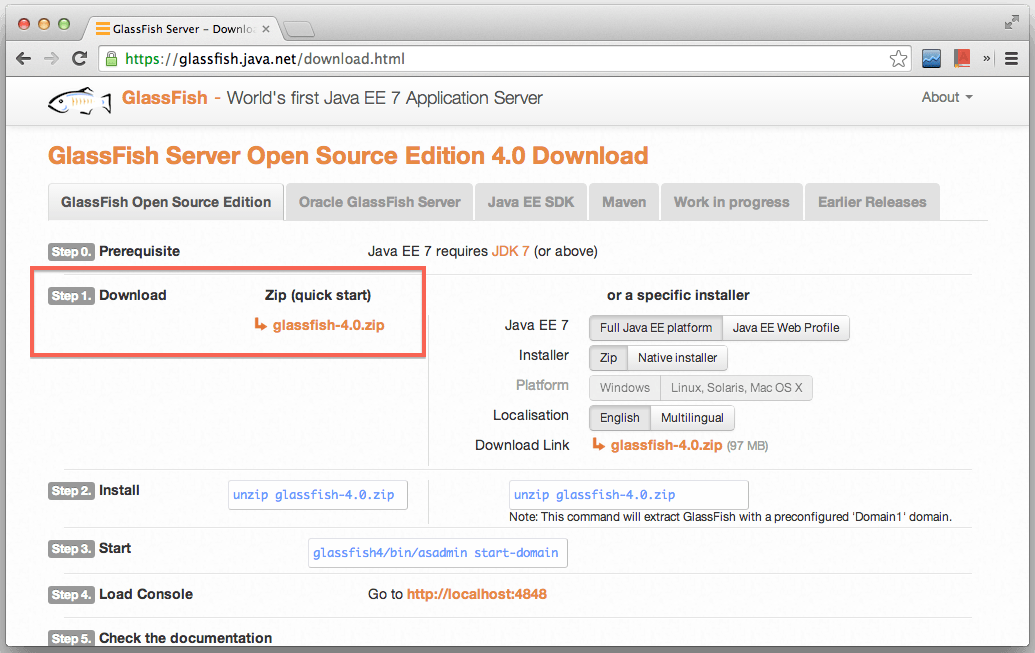Click the "Download Link" row label
Image resolution: width=1035 pixels, height=653 pixels.
tap(521, 446)
